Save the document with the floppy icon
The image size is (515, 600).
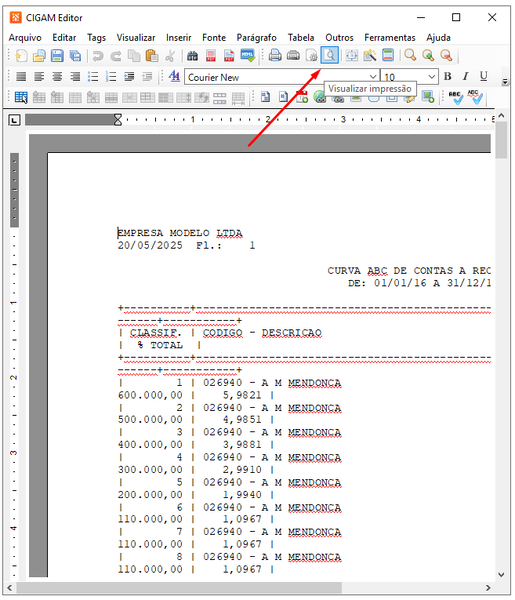tap(57, 55)
